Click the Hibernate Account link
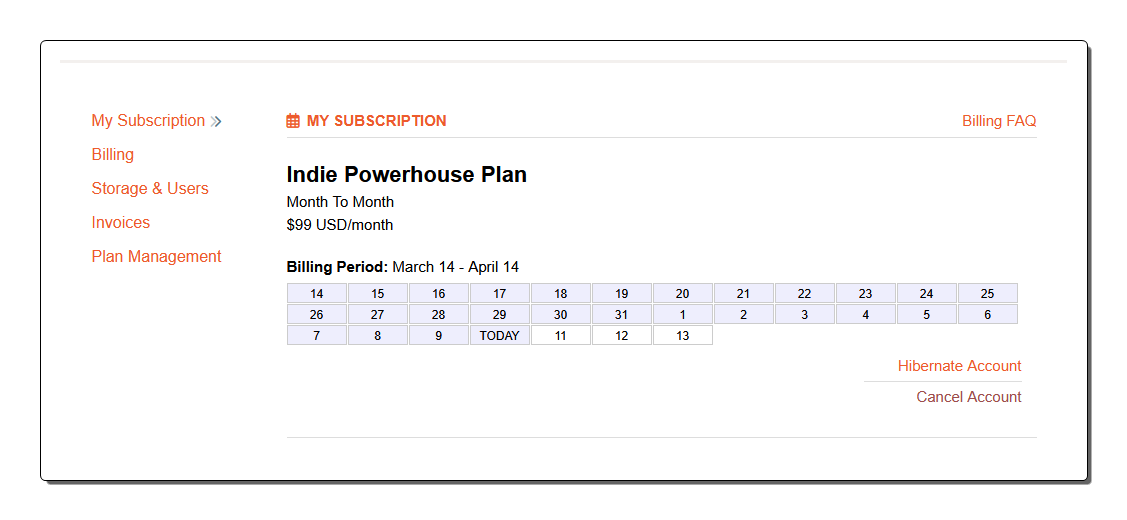This screenshot has height=520, width=1127. (x=959, y=366)
